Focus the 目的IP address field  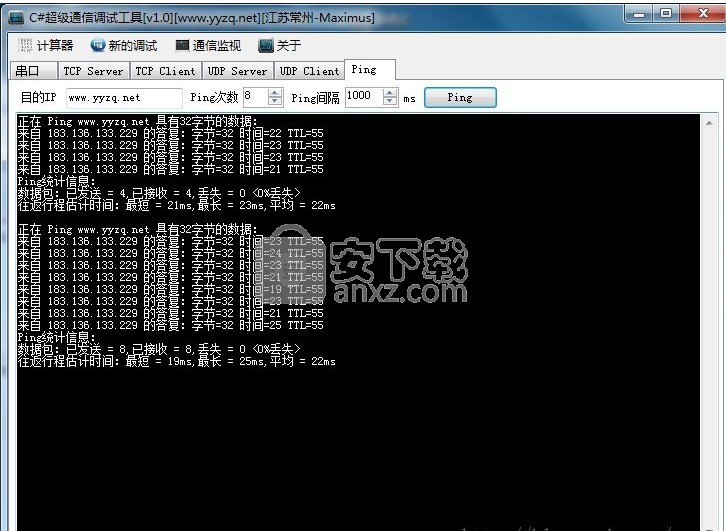pos(124,98)
